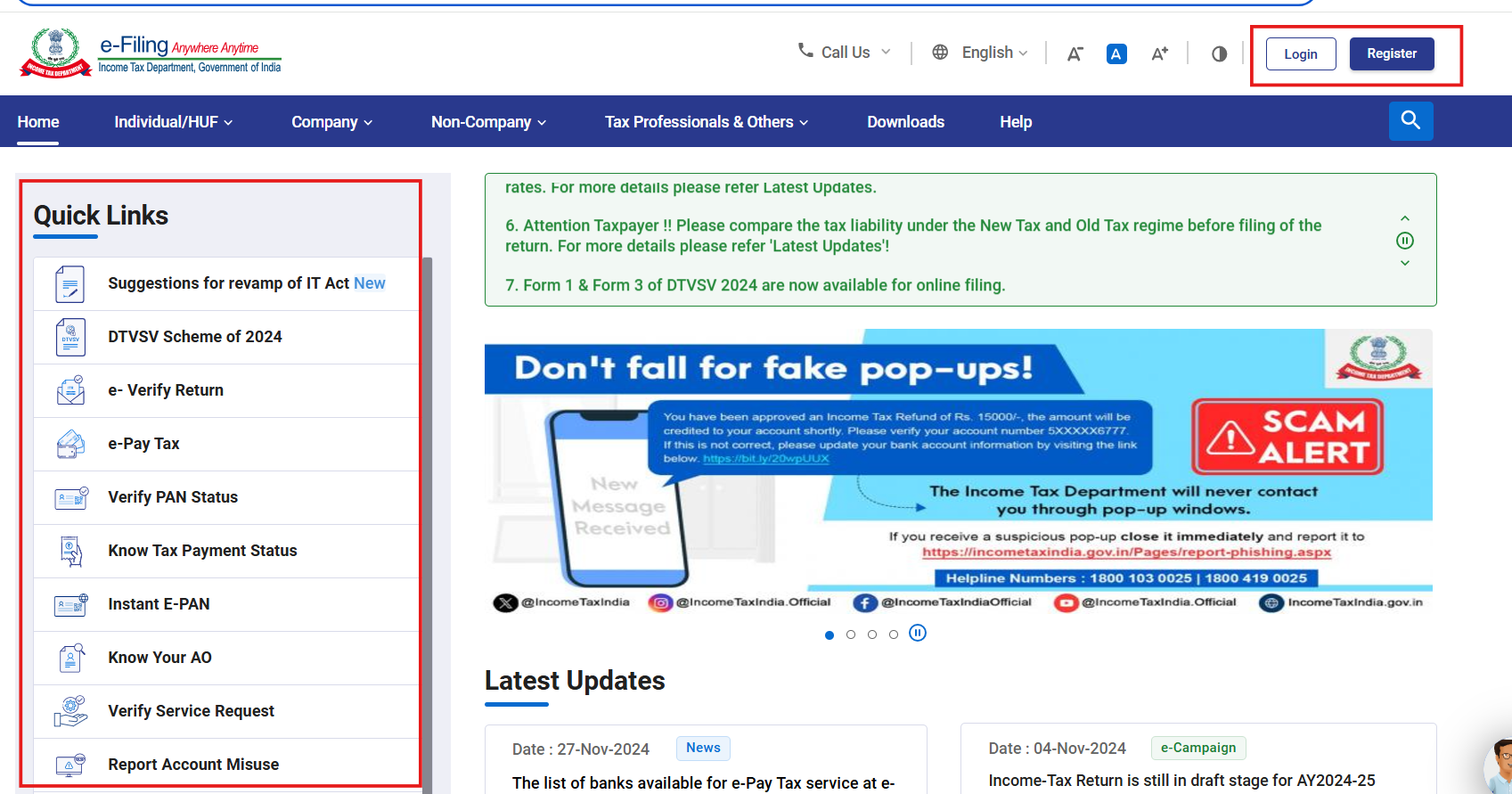This screenshot has height=794, width=1512.
Task: Open the English language dropdown
Action: coord(994,53)
